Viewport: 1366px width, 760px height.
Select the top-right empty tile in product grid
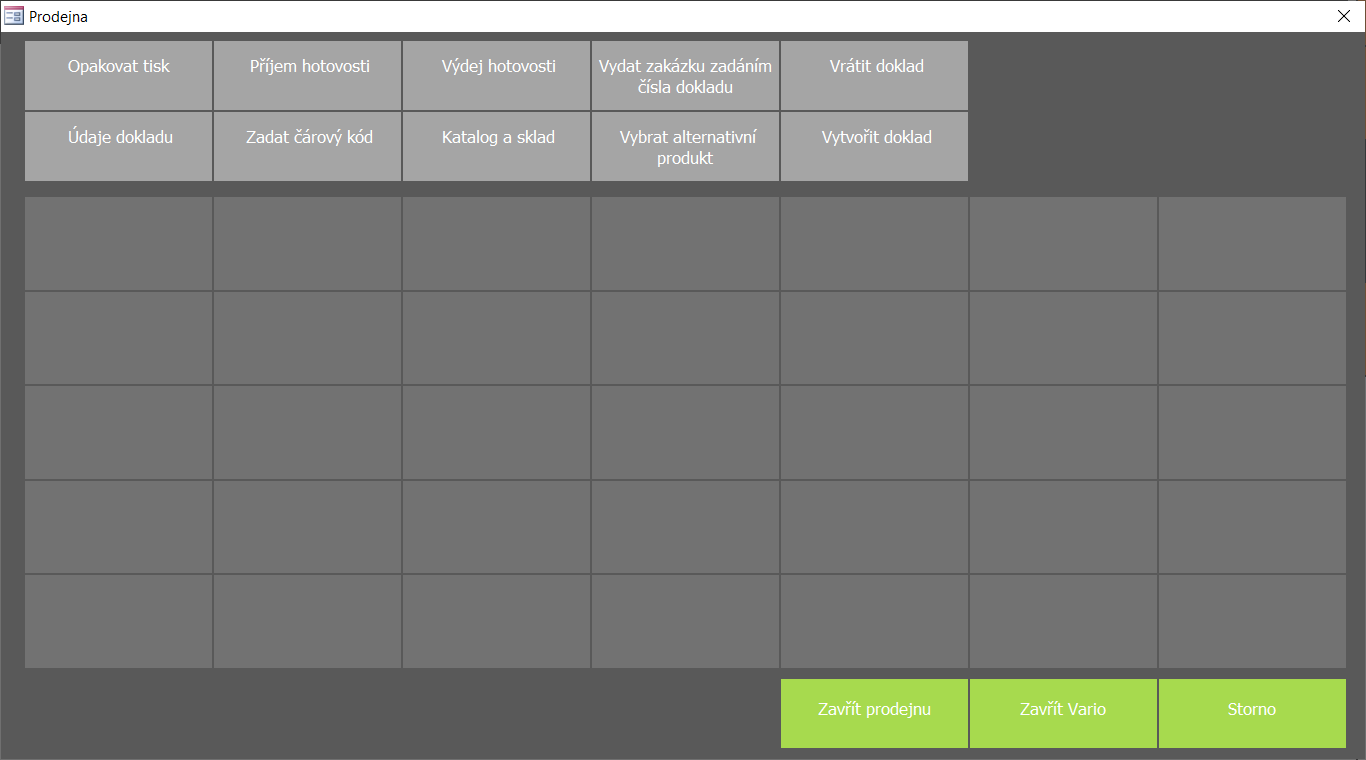(1252, 243)
